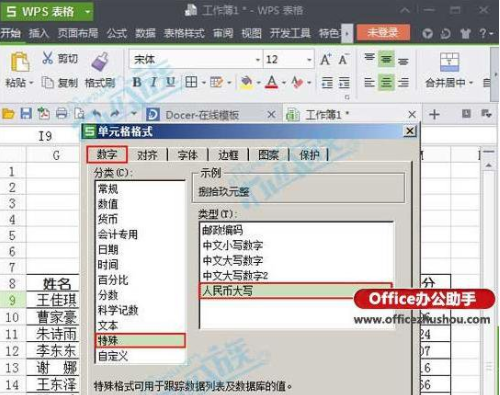Image resolution: width=500 pixels, height=395 pixels.
Task: Select cell containing 王佳琪
Action: pyautogui.click(x=53, y=300)
